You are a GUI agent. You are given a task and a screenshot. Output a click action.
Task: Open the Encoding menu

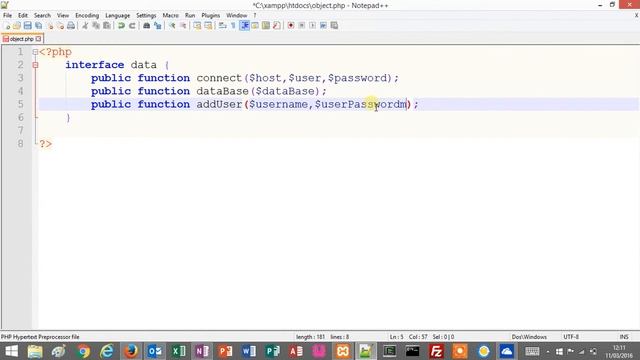[x=87, y=16]
